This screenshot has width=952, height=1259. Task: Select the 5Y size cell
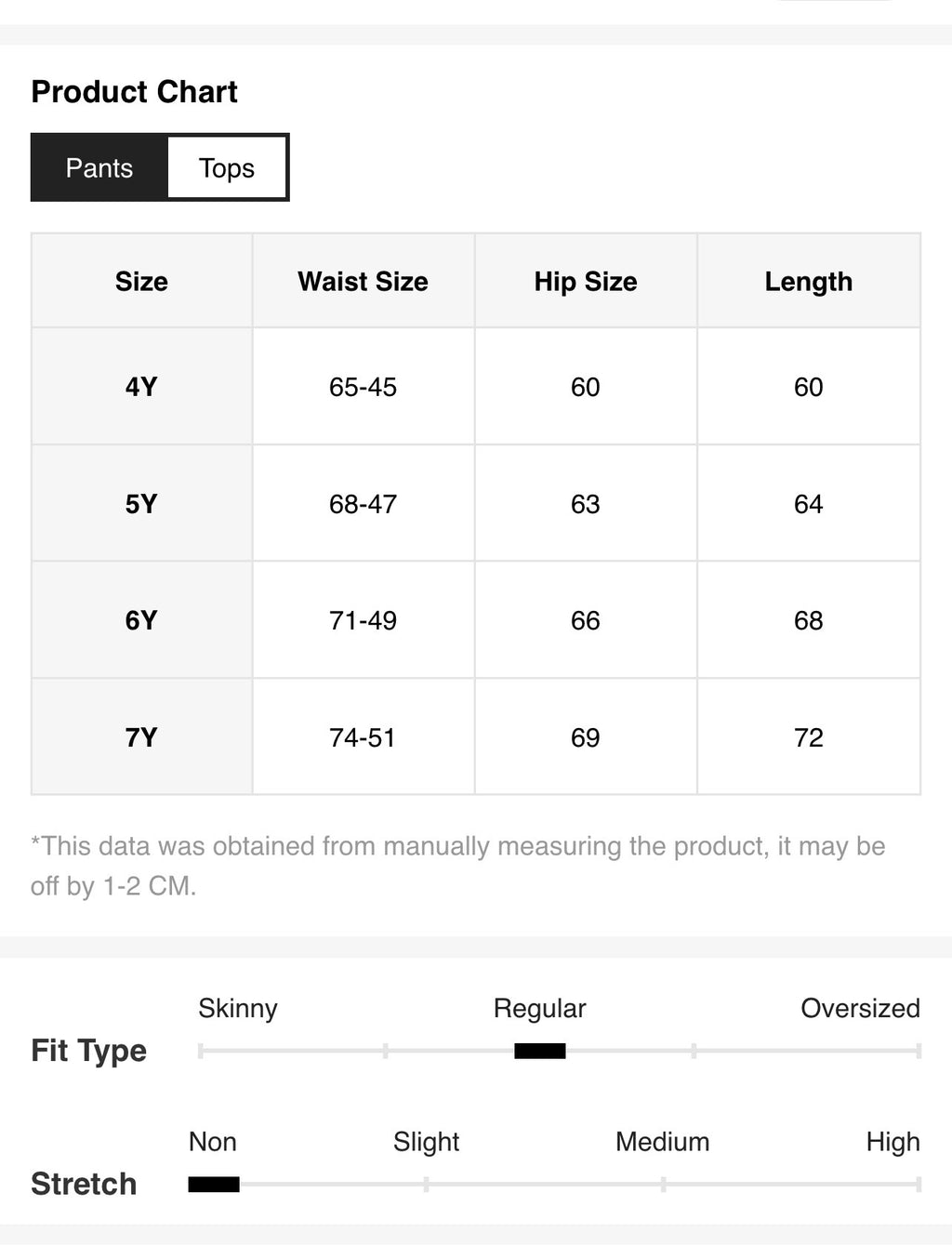point(141,504)
